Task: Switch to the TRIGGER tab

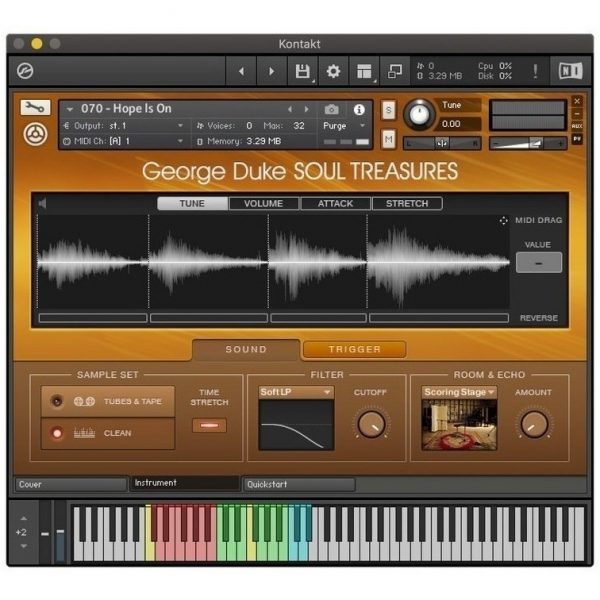Action: click(355, 349)
